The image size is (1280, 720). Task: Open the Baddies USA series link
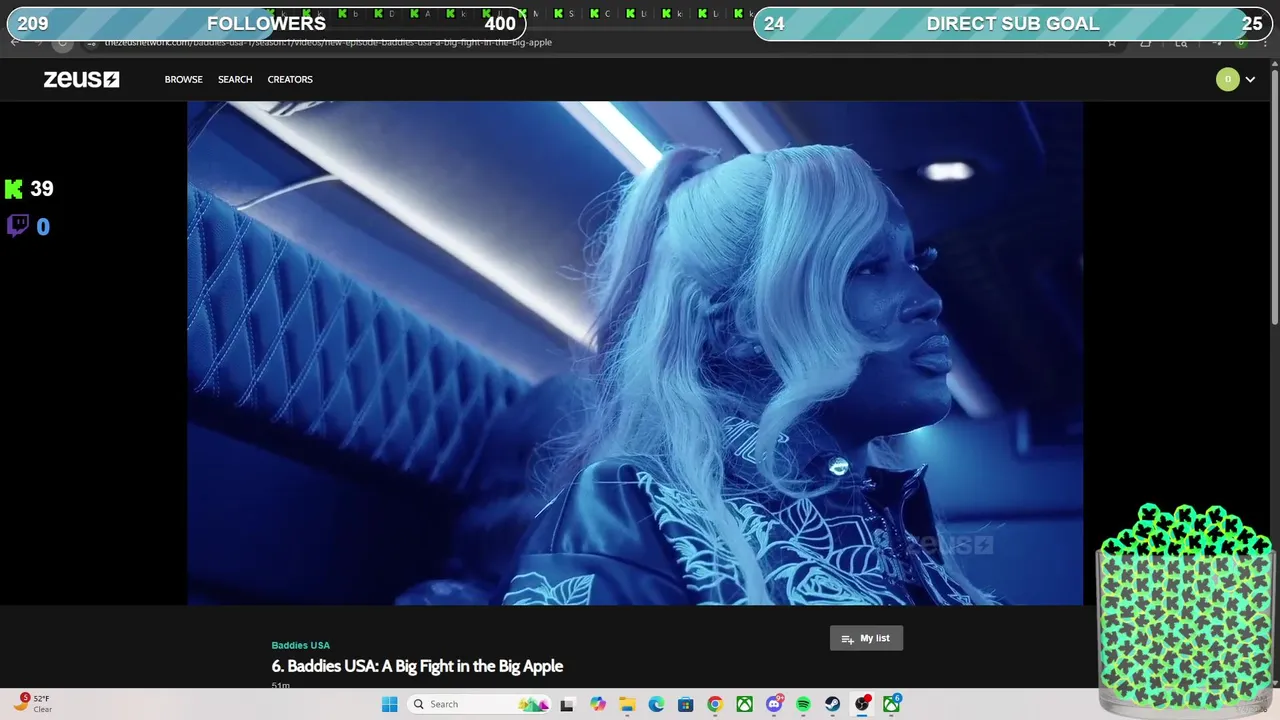pos(300,645)
